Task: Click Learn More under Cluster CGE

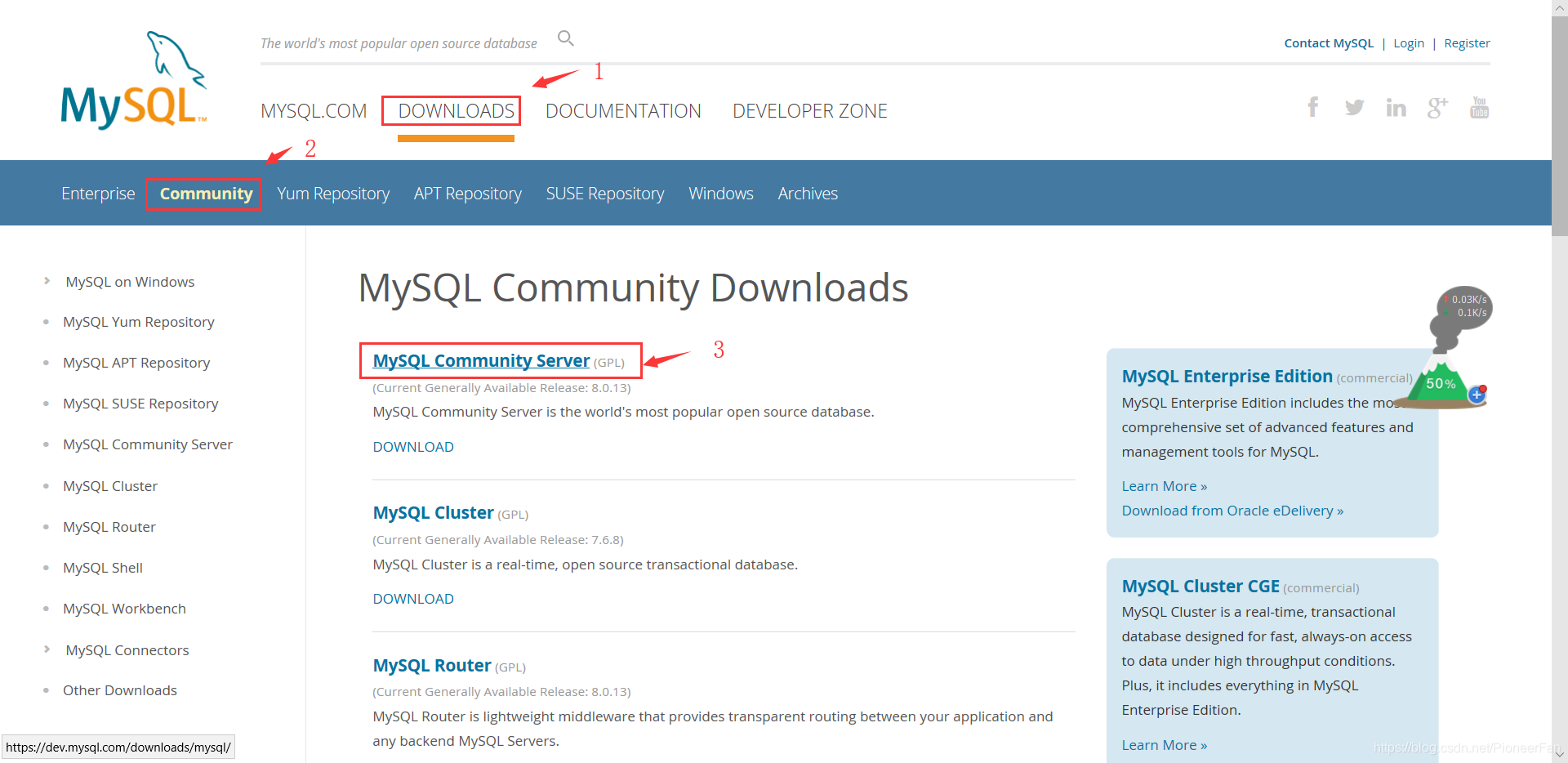Action: point(1164,745)
